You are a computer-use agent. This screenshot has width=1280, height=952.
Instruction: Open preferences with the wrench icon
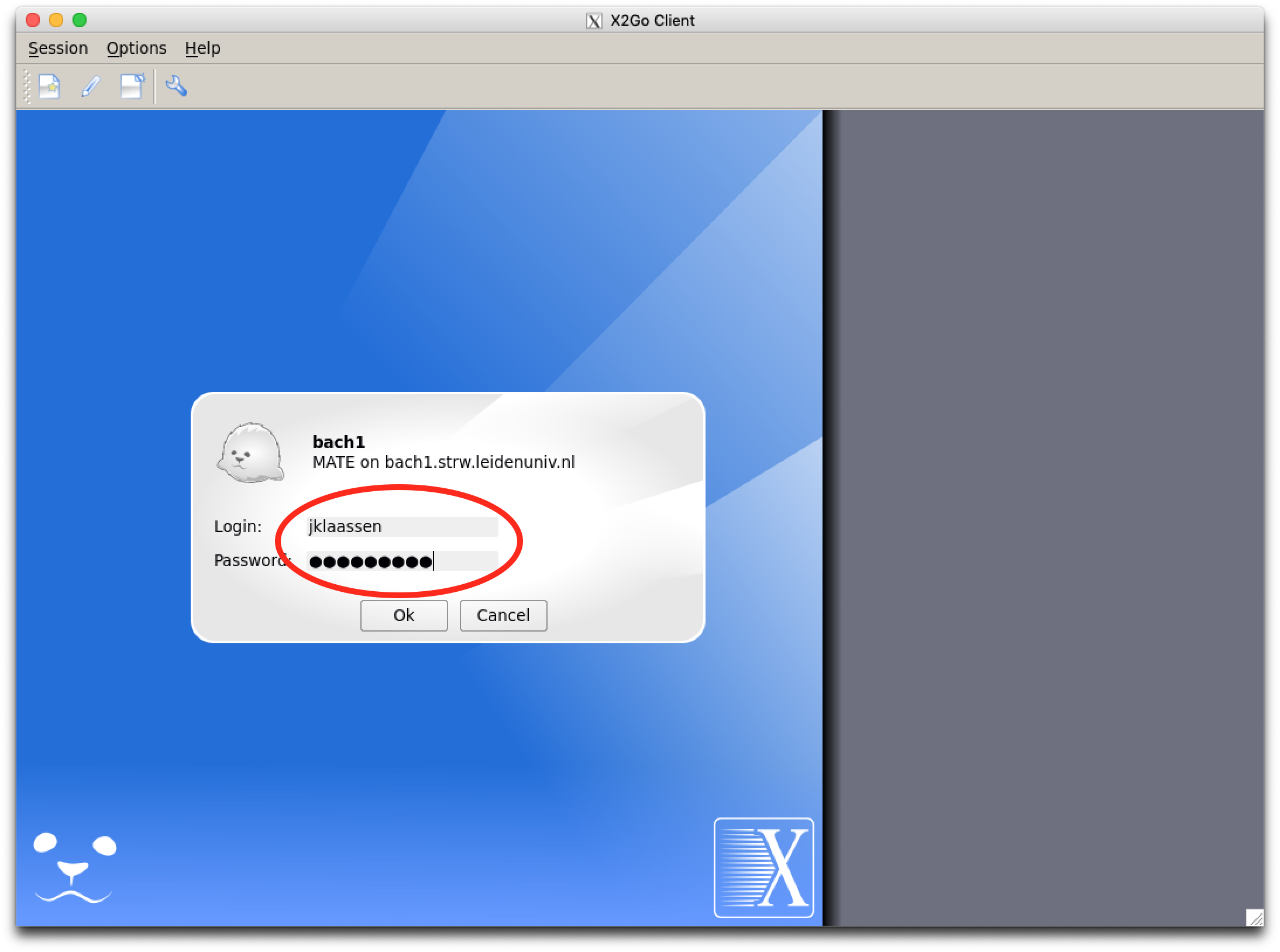click(176, 87)
